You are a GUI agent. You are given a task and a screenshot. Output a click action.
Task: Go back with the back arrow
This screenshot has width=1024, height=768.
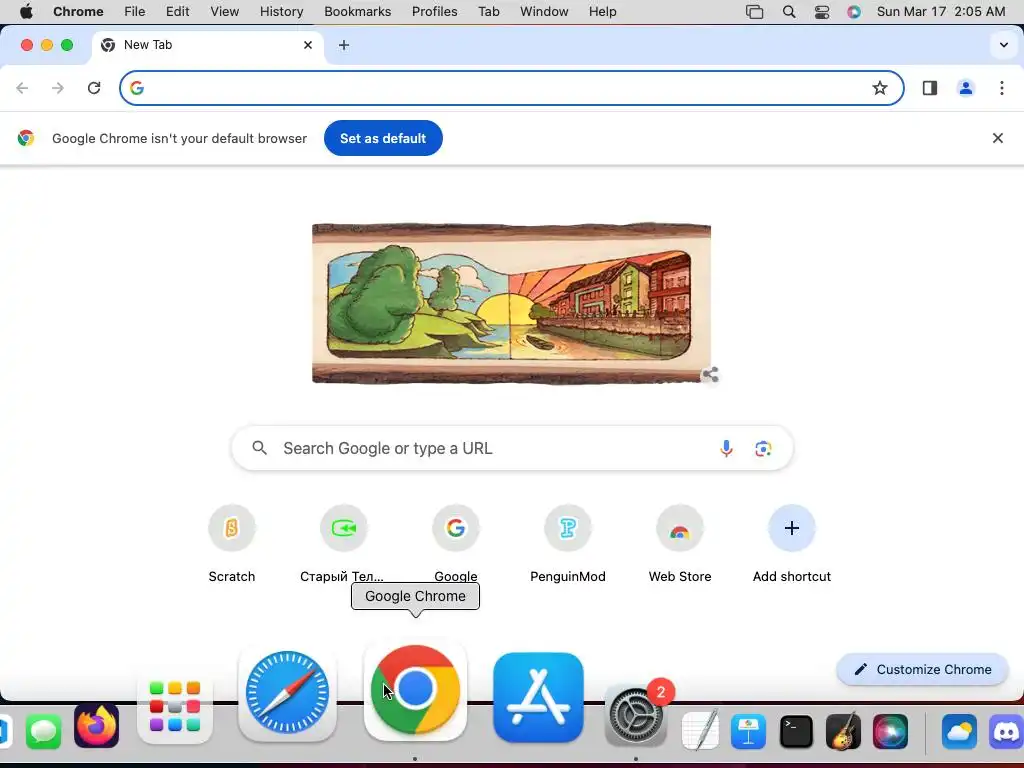coord(22,88)
